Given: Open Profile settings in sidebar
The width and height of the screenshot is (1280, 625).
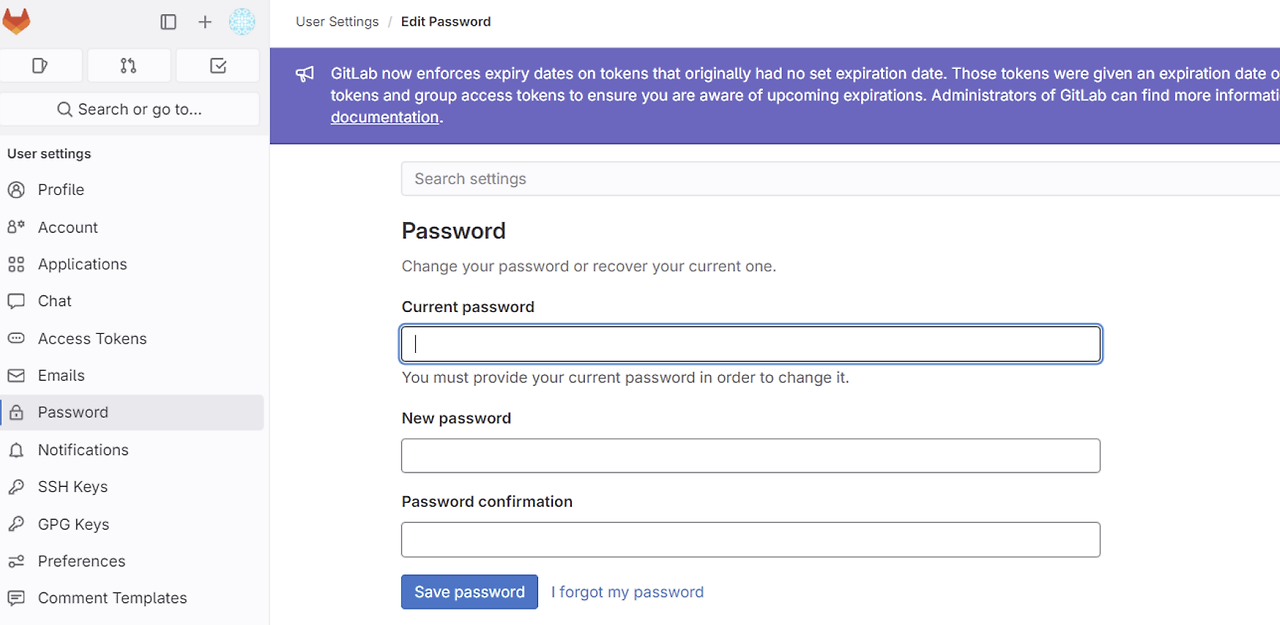Looking at the screenshot, I should [x=61, y=189].
